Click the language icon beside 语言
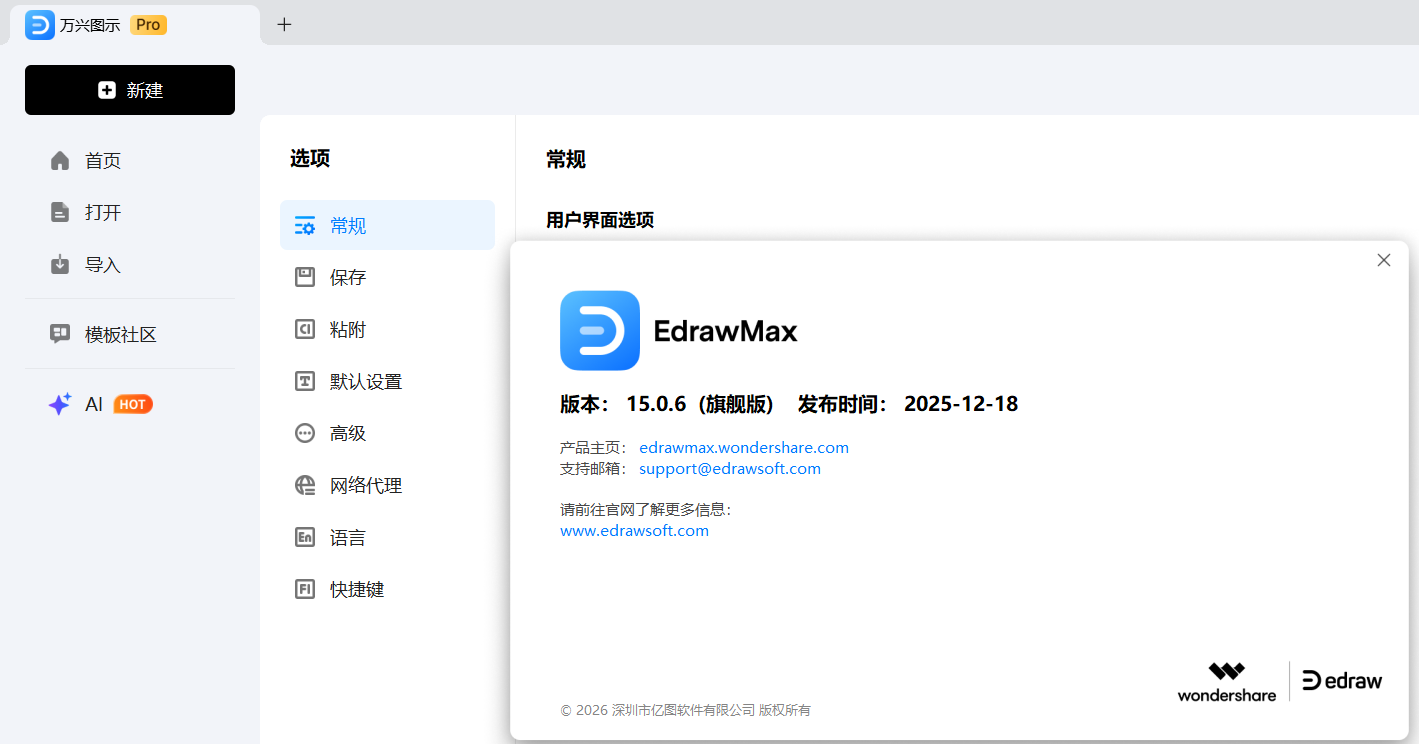The width and height of the screenshot is (1419, 744). [305, 538]
